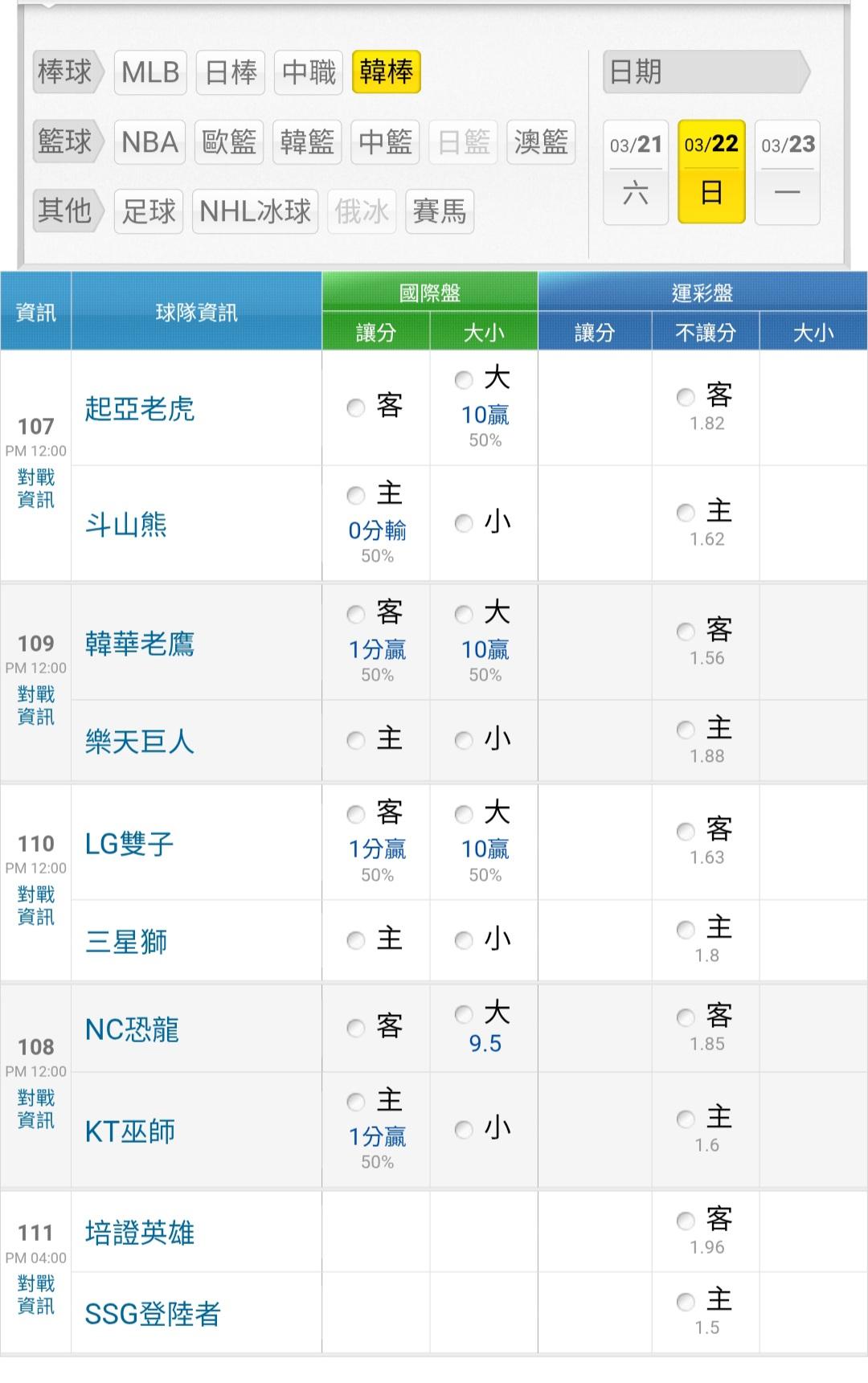Open the SSG登陸者 team link
The image size is (868, 1383).
click(x=153, y=1314)
